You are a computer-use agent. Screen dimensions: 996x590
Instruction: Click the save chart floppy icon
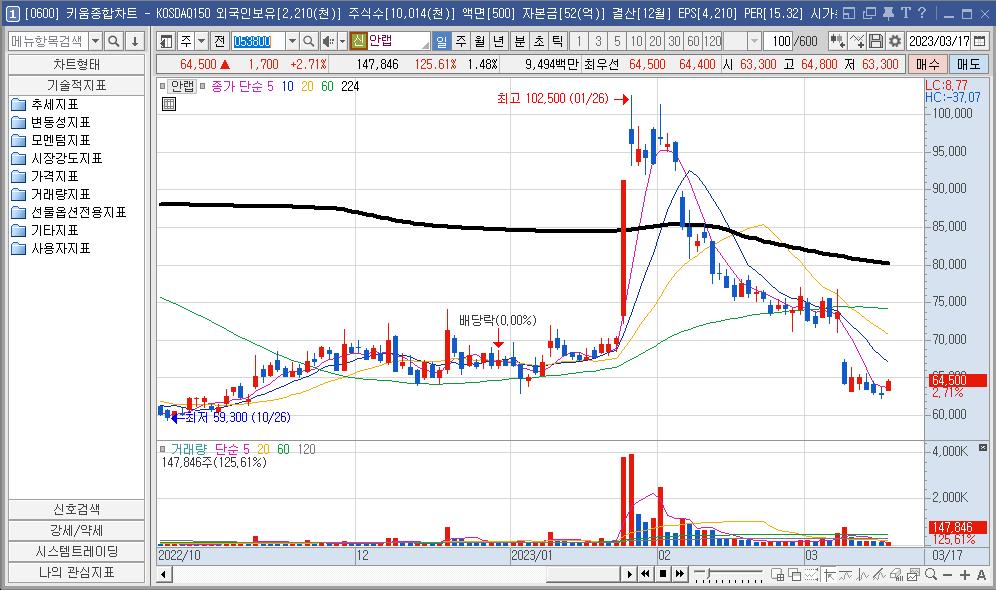click(876, 41)
